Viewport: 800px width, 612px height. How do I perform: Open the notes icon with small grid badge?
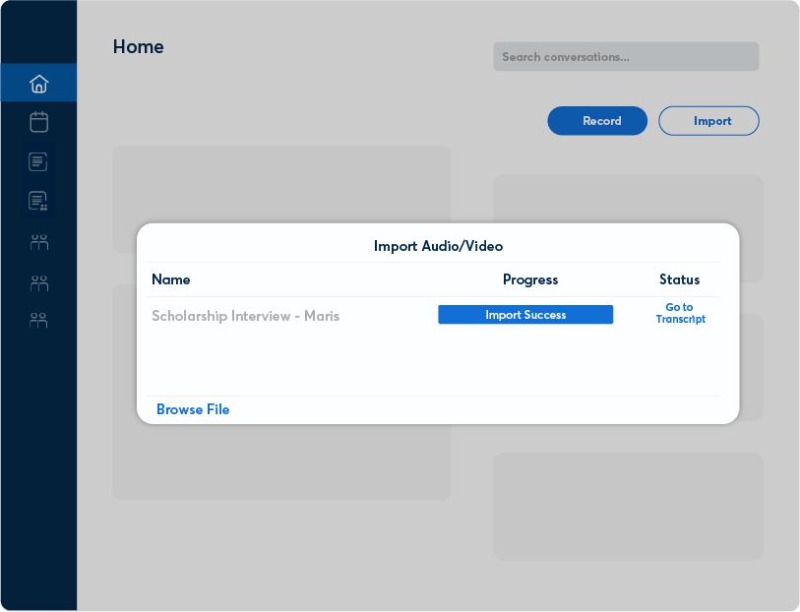pos(39,201)
